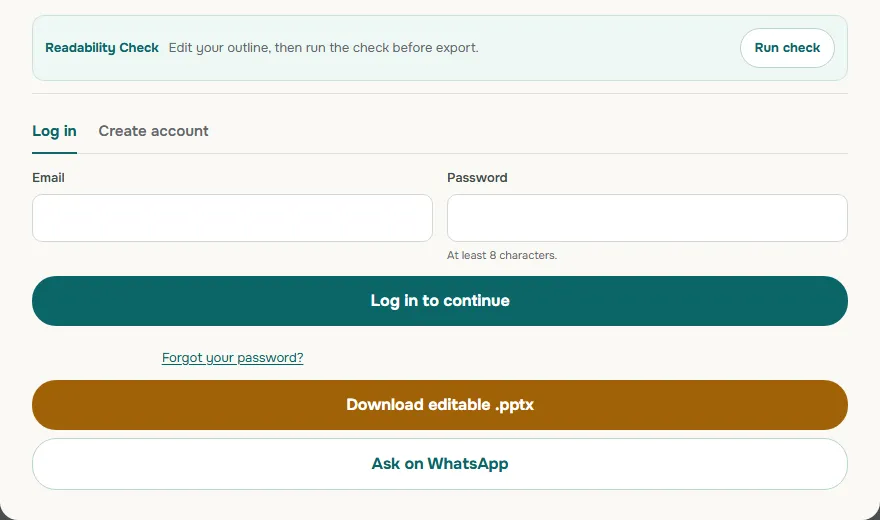Click the Email field label
This screenshot has height=520, width=880.
point(48,178)
